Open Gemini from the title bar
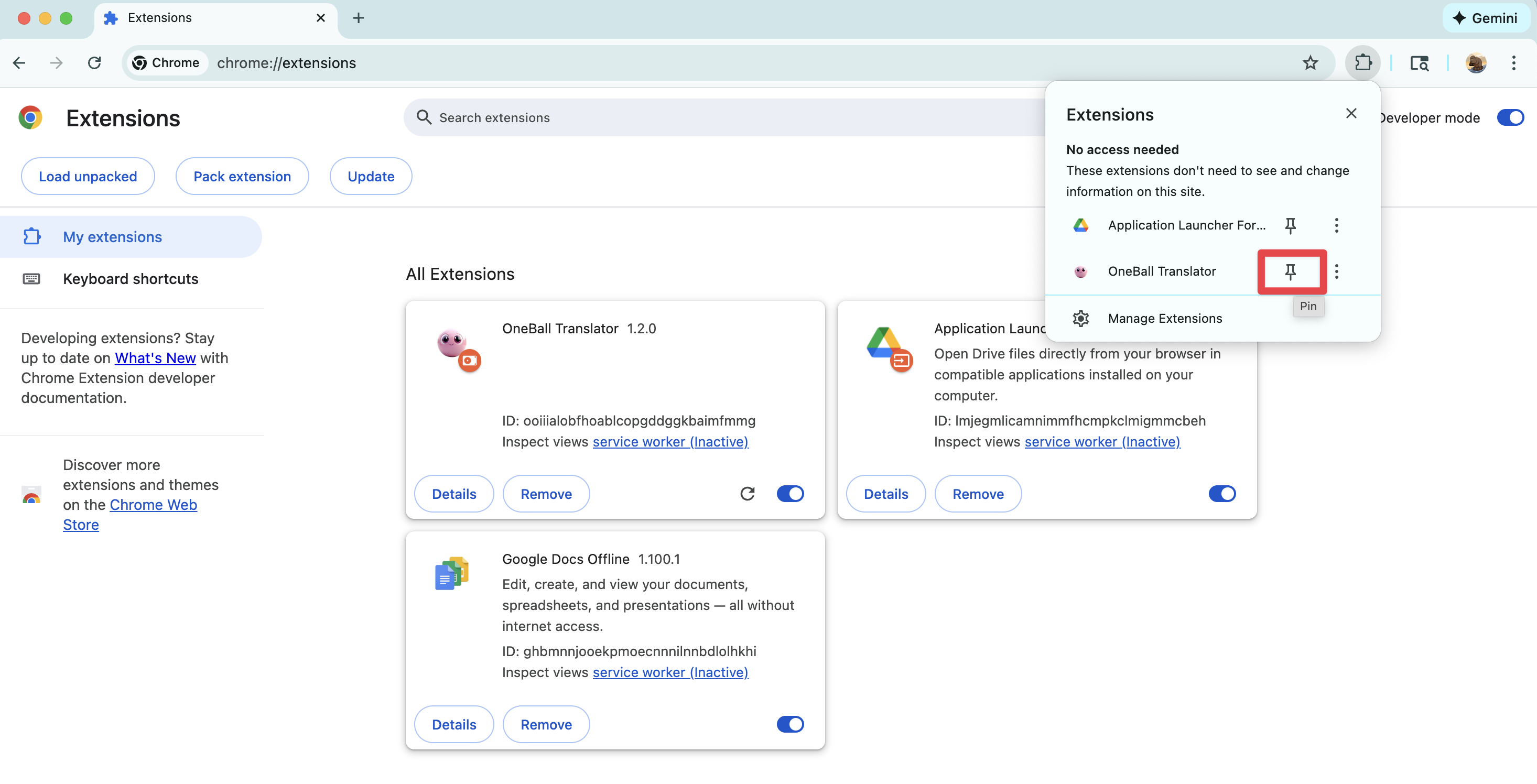This screenshot has height=784, width=1537. pyautogui.click(x=1485, y=18)
